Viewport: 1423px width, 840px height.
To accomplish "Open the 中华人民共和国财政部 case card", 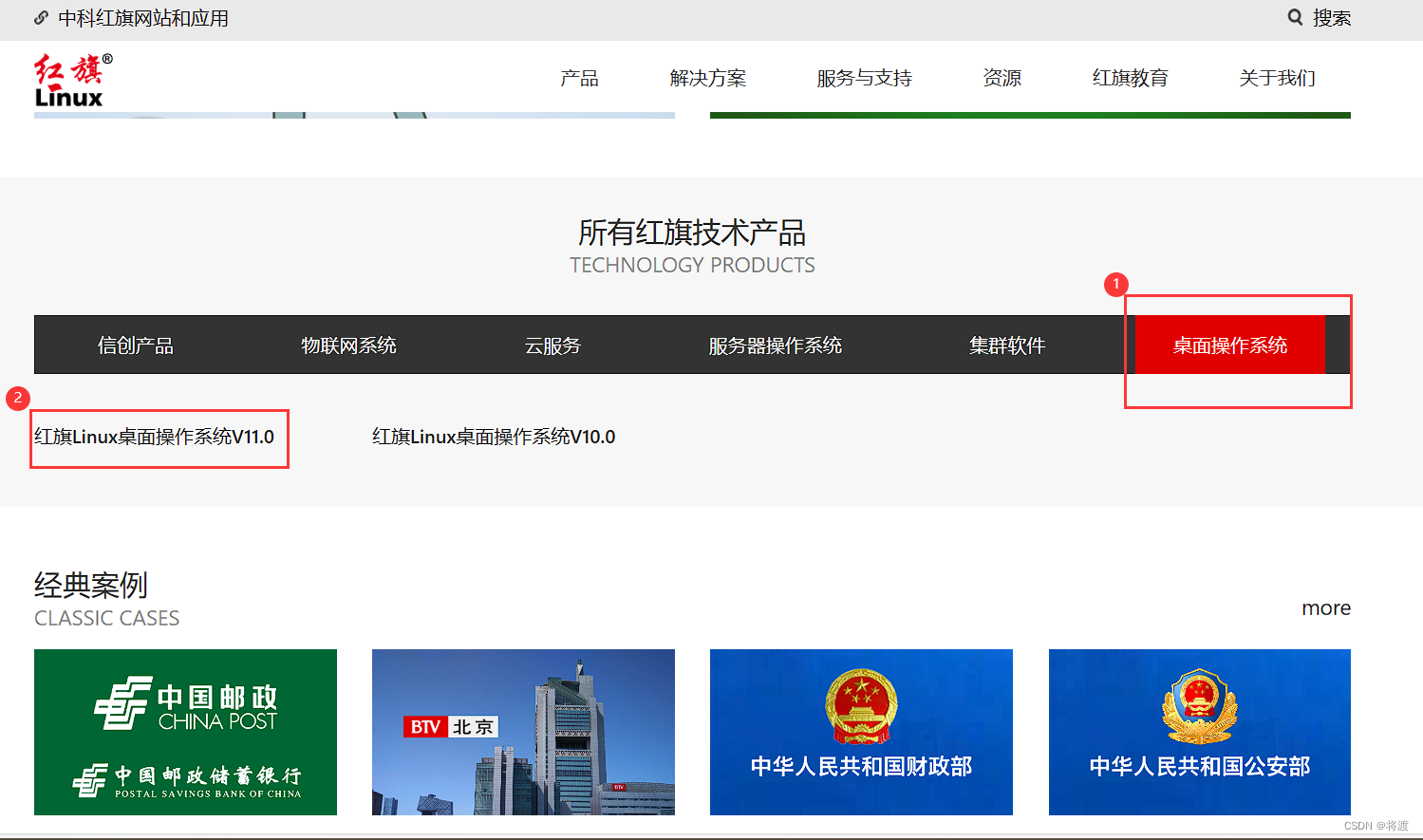I will [x=861, y=732].
